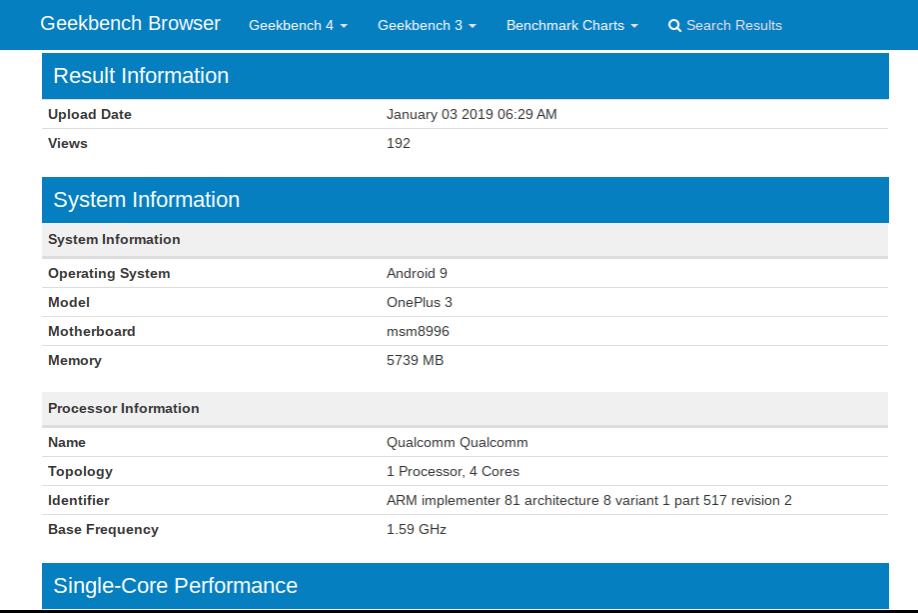The width and height of the screenshot is (918, 613).
Task: Click the search magnifier icon
Action: pyautogui.click(x=674, y=26)
